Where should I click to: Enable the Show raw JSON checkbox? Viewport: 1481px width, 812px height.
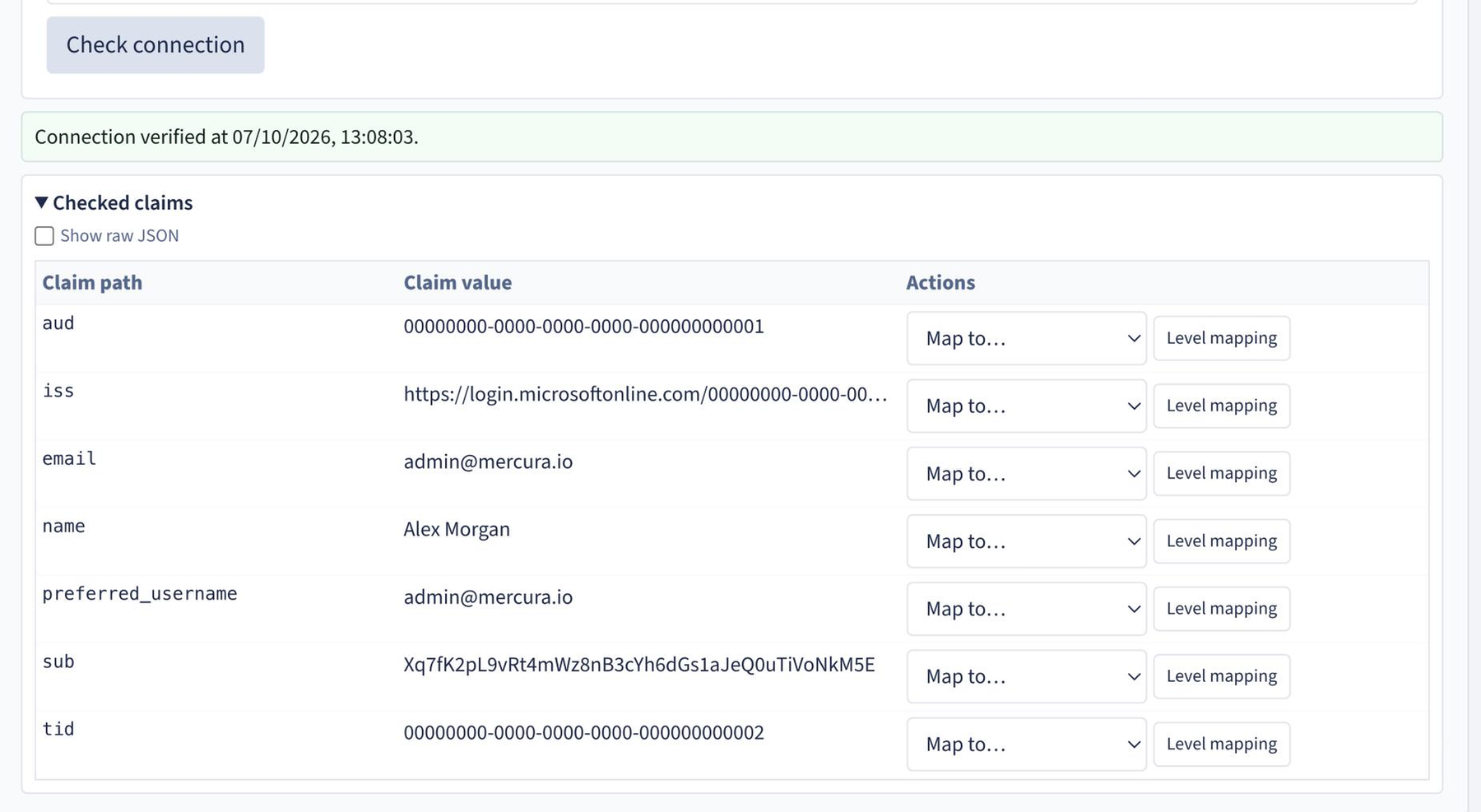44,236
